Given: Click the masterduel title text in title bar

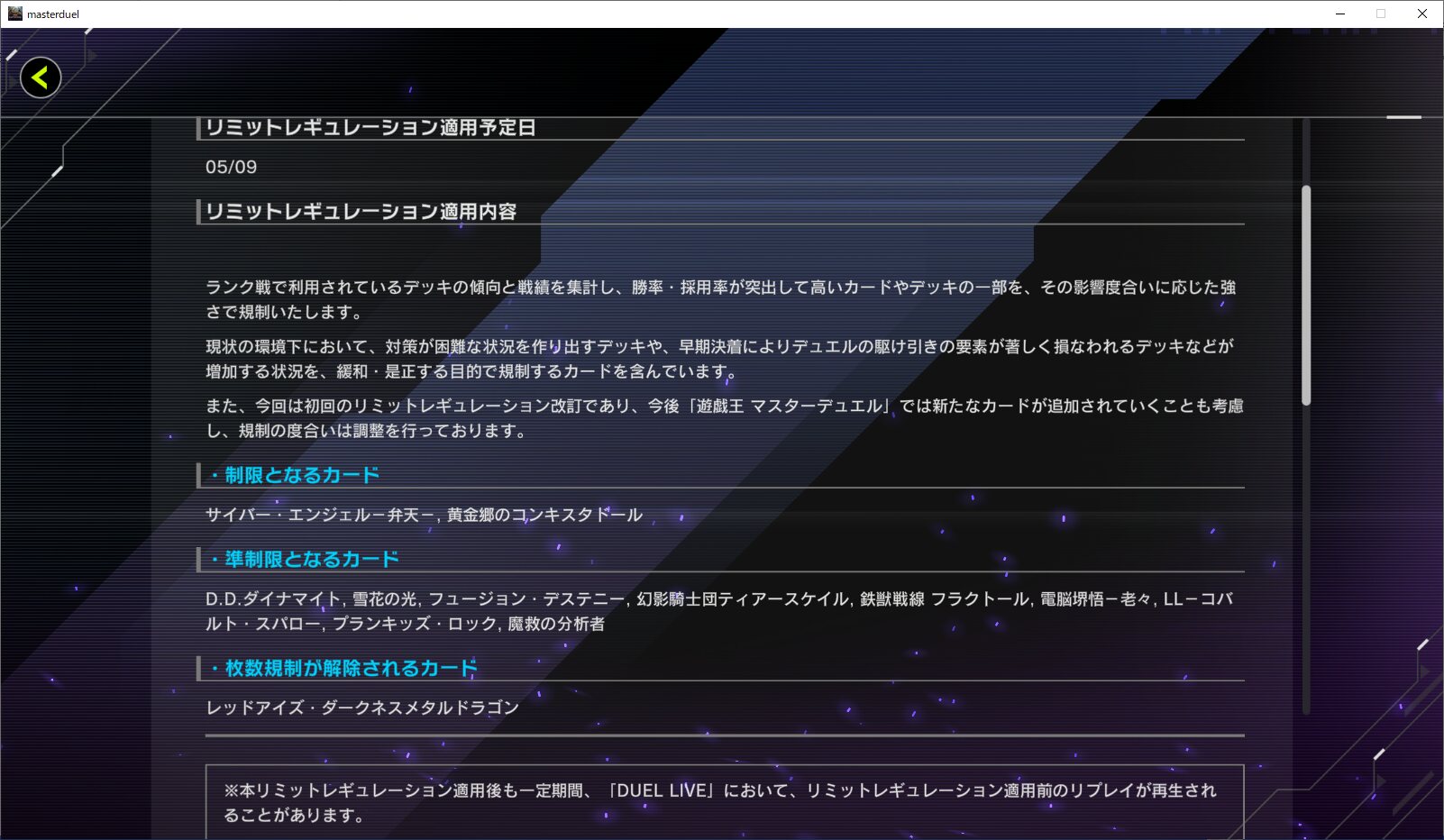Looking at the screenshot, I should point(53,14).
